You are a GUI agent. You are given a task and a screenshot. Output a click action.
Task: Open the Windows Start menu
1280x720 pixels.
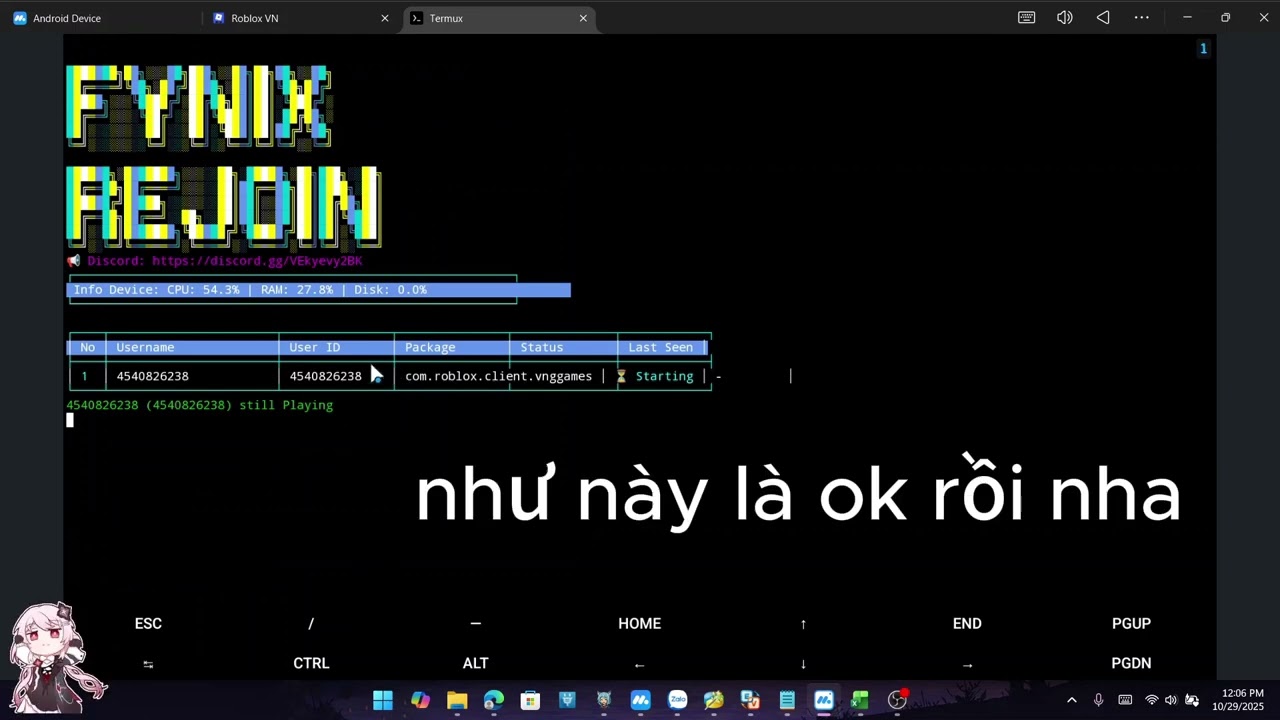pos(383,700)
